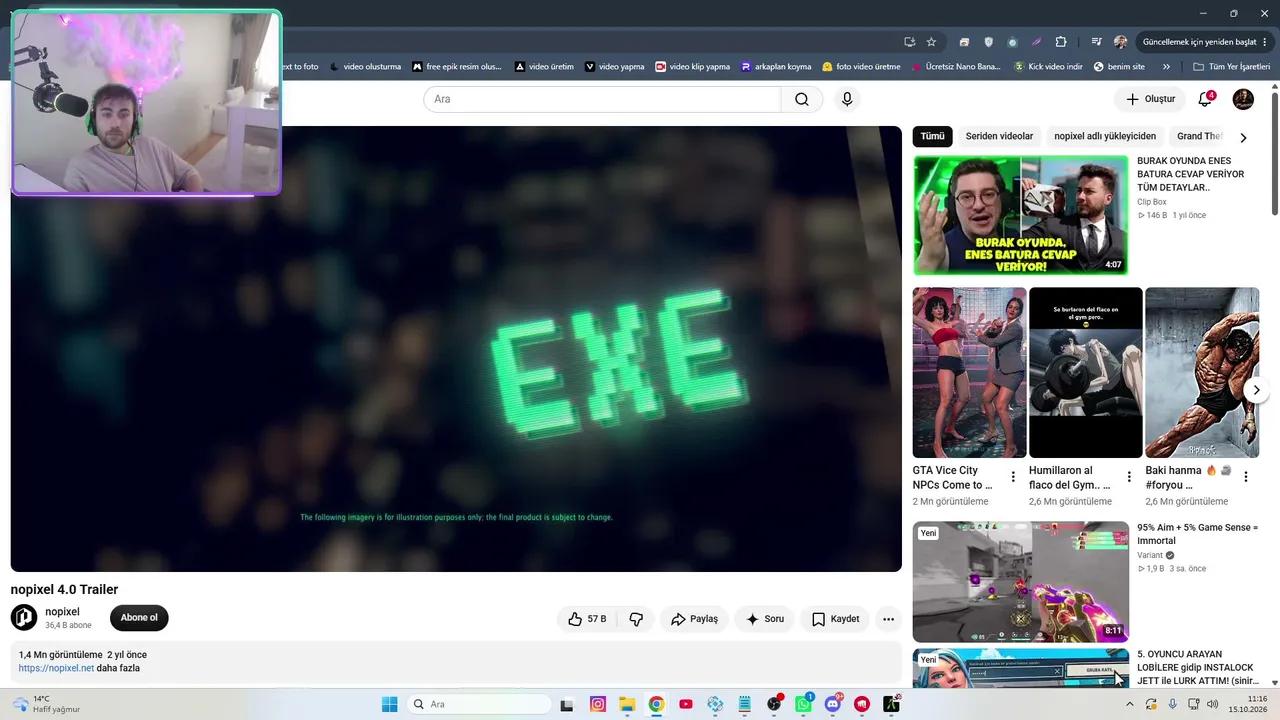Open Discord from the taskbar
Screen dimensions: 1280x720
pos(833,704)
